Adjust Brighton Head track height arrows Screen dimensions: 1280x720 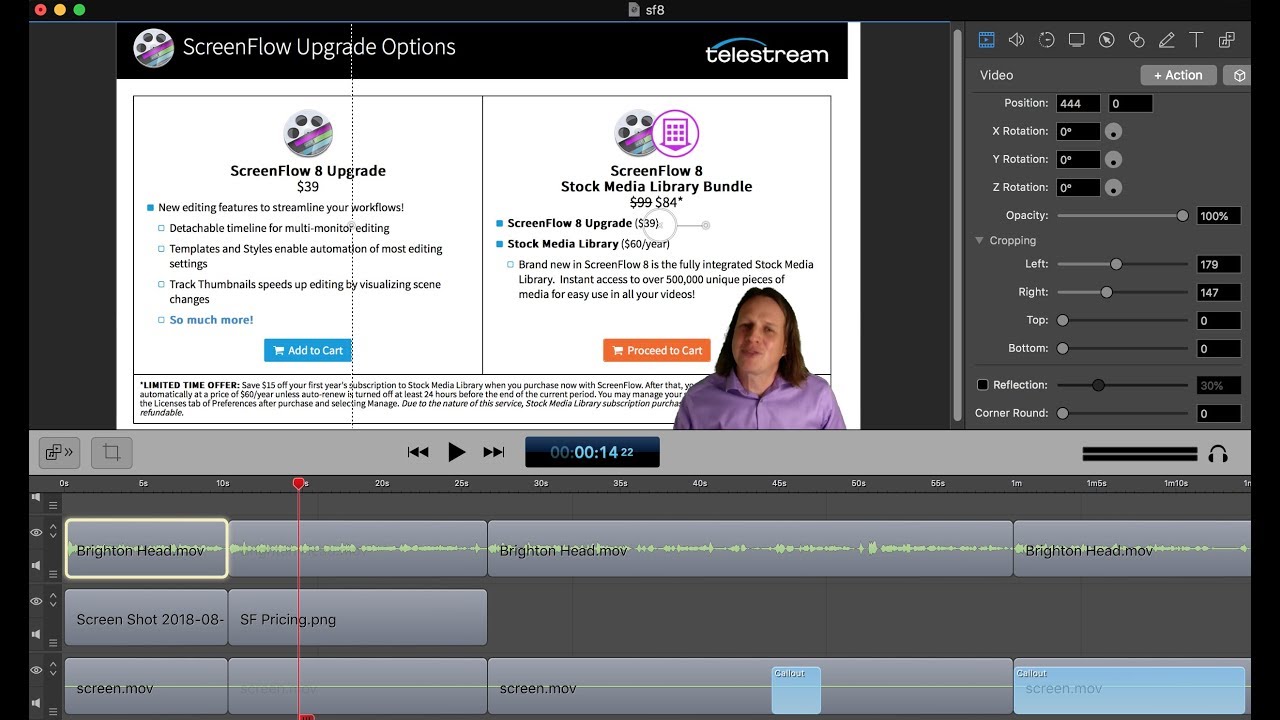(x=54, y=532)
